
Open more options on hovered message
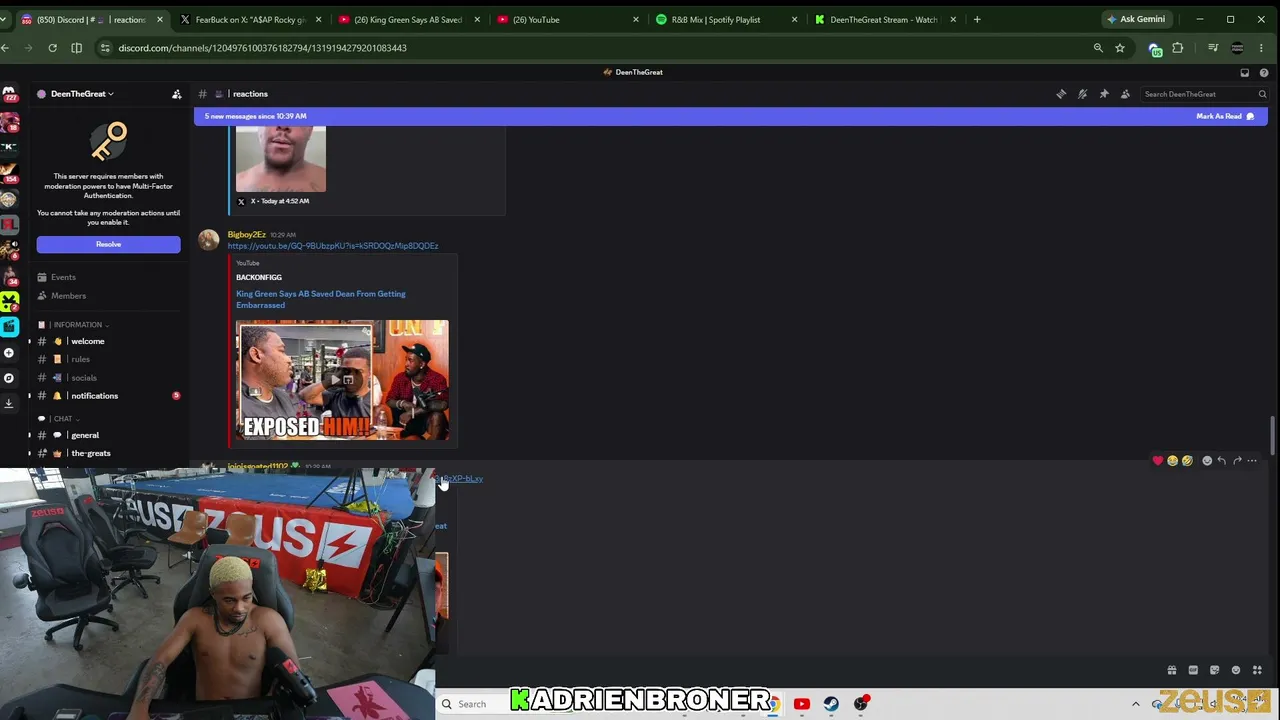(x=1252, y=461)
